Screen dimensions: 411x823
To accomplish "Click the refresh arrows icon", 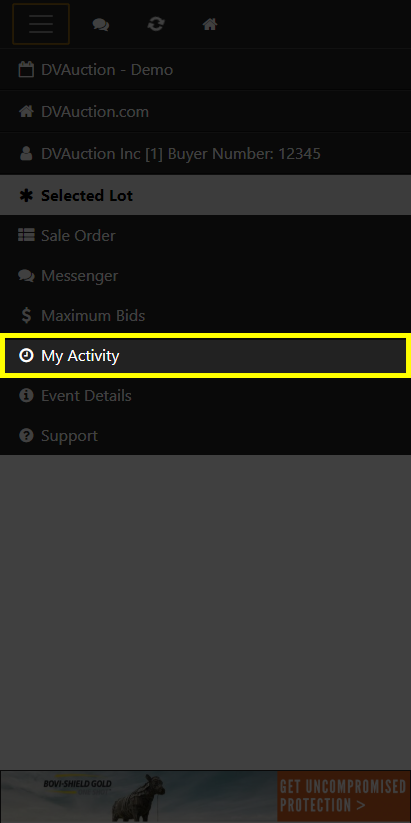I will [156, 24].
